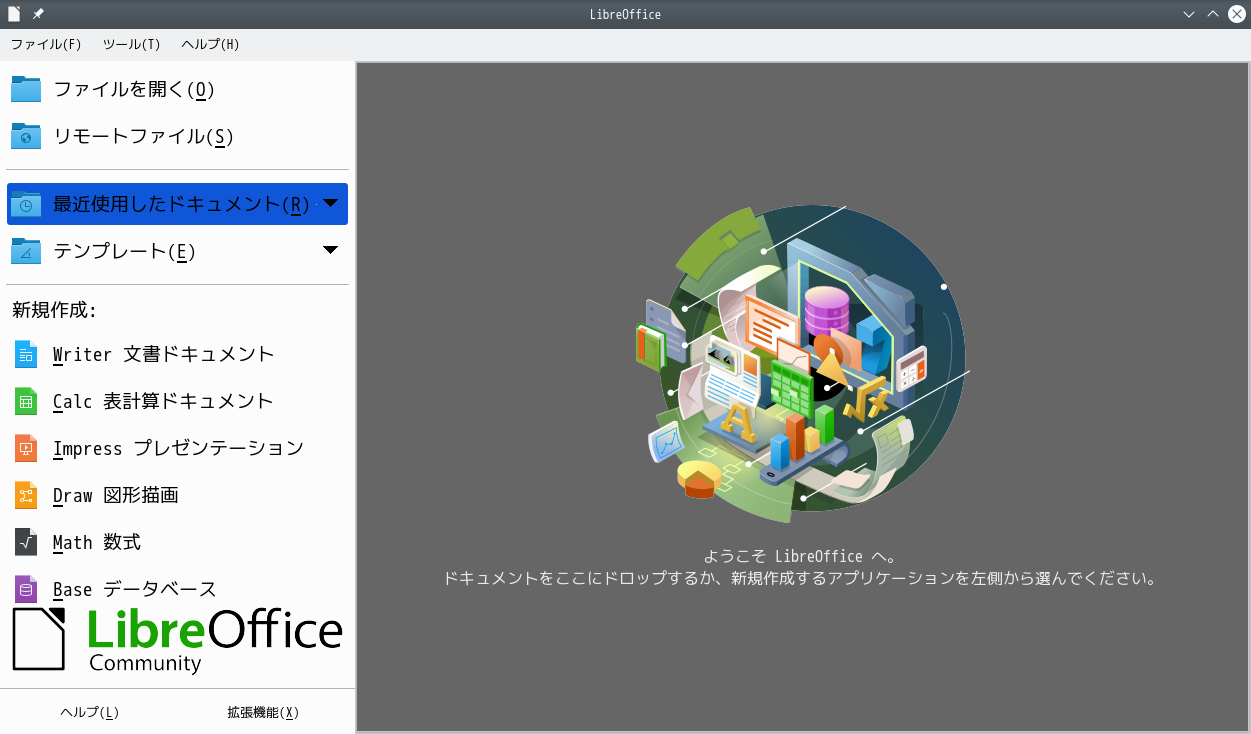Screen dimensions: 1251x734
Task: Create a new Draw 図形描画
Action: tap(178, 495)
